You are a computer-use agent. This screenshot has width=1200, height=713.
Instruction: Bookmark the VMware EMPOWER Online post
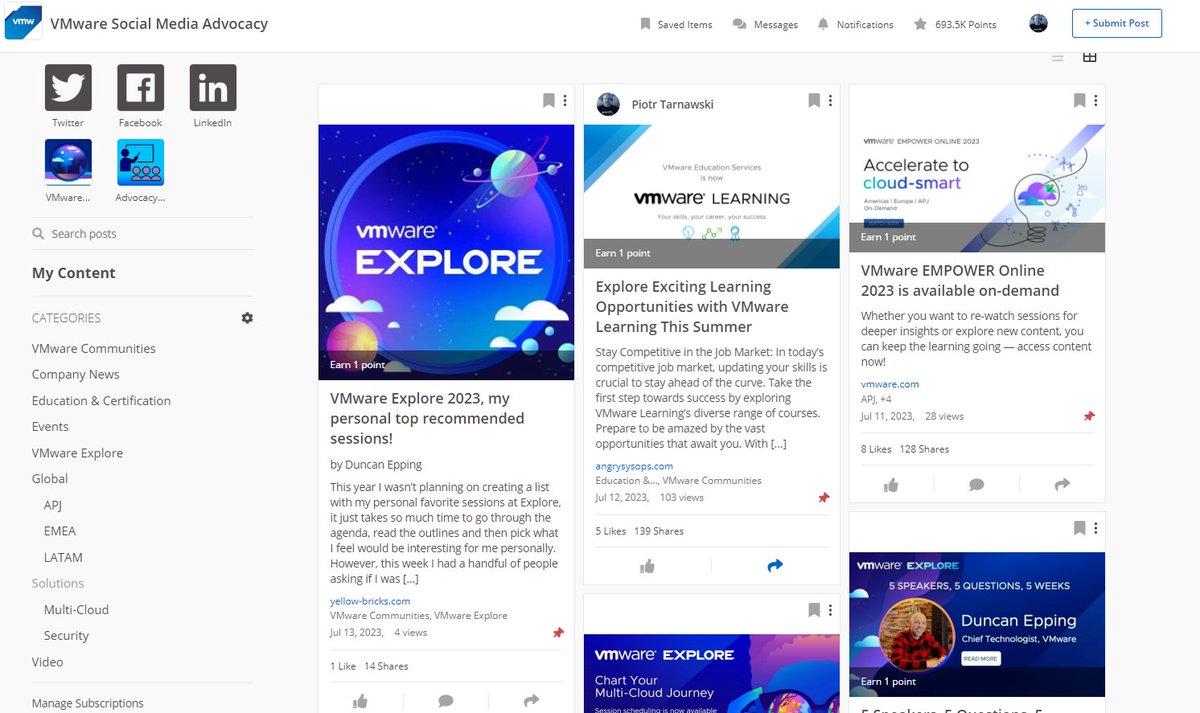point(1079,101)
